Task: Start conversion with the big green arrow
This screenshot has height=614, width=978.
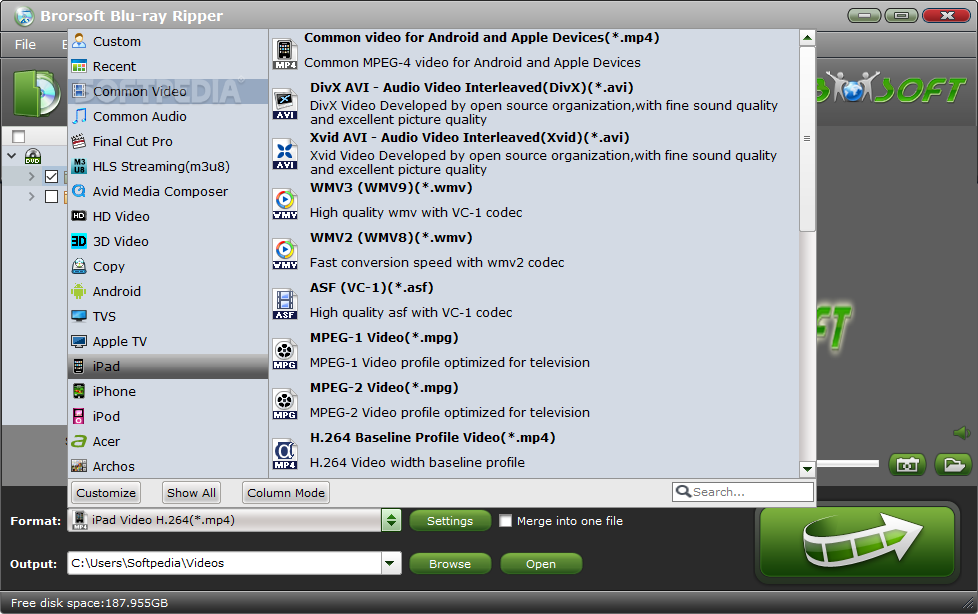Action: [857, 542]
